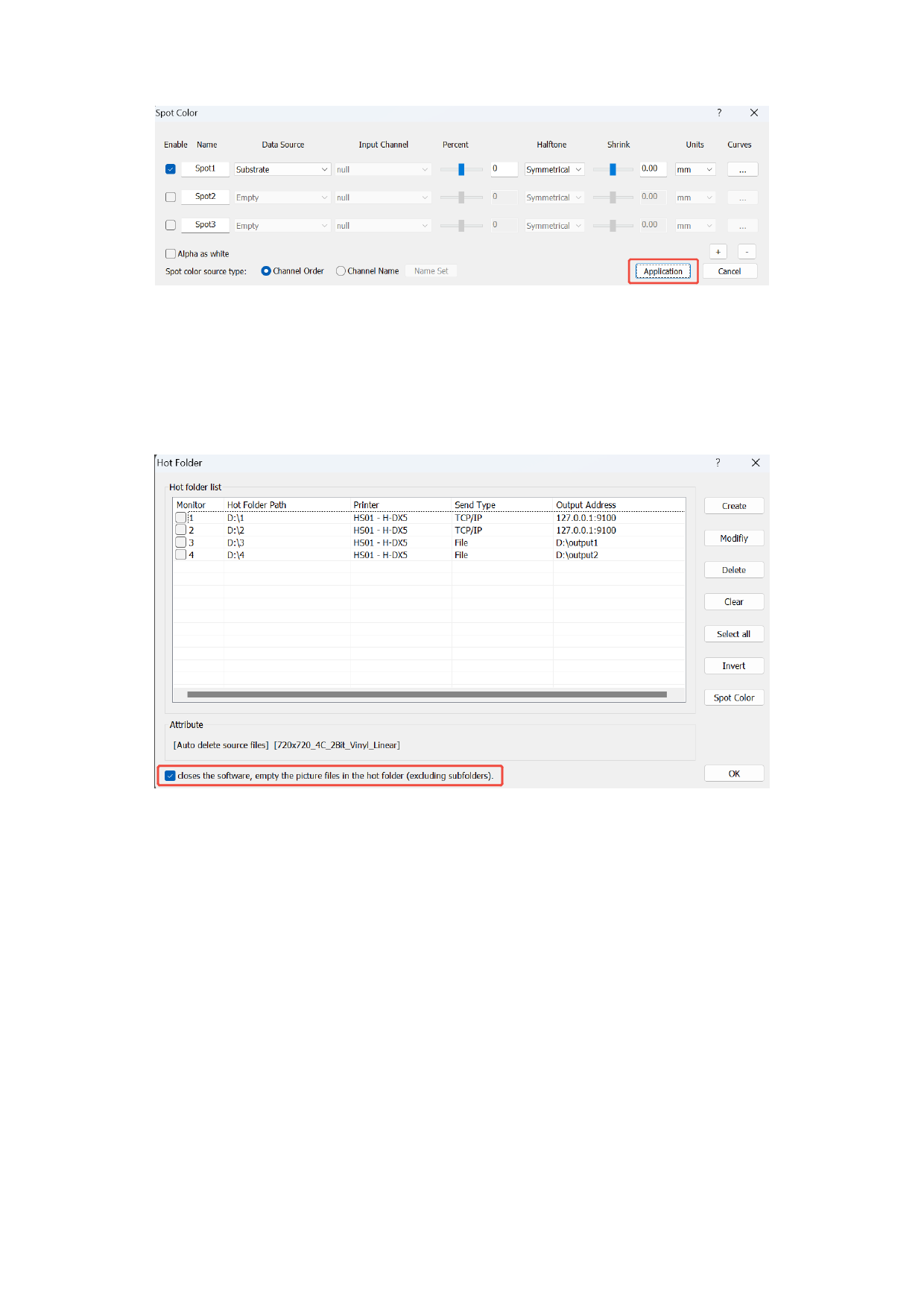Click Spot Color dialog help question mark
The width and height of the screenshot is (924, 1307).
pos(719,113)
